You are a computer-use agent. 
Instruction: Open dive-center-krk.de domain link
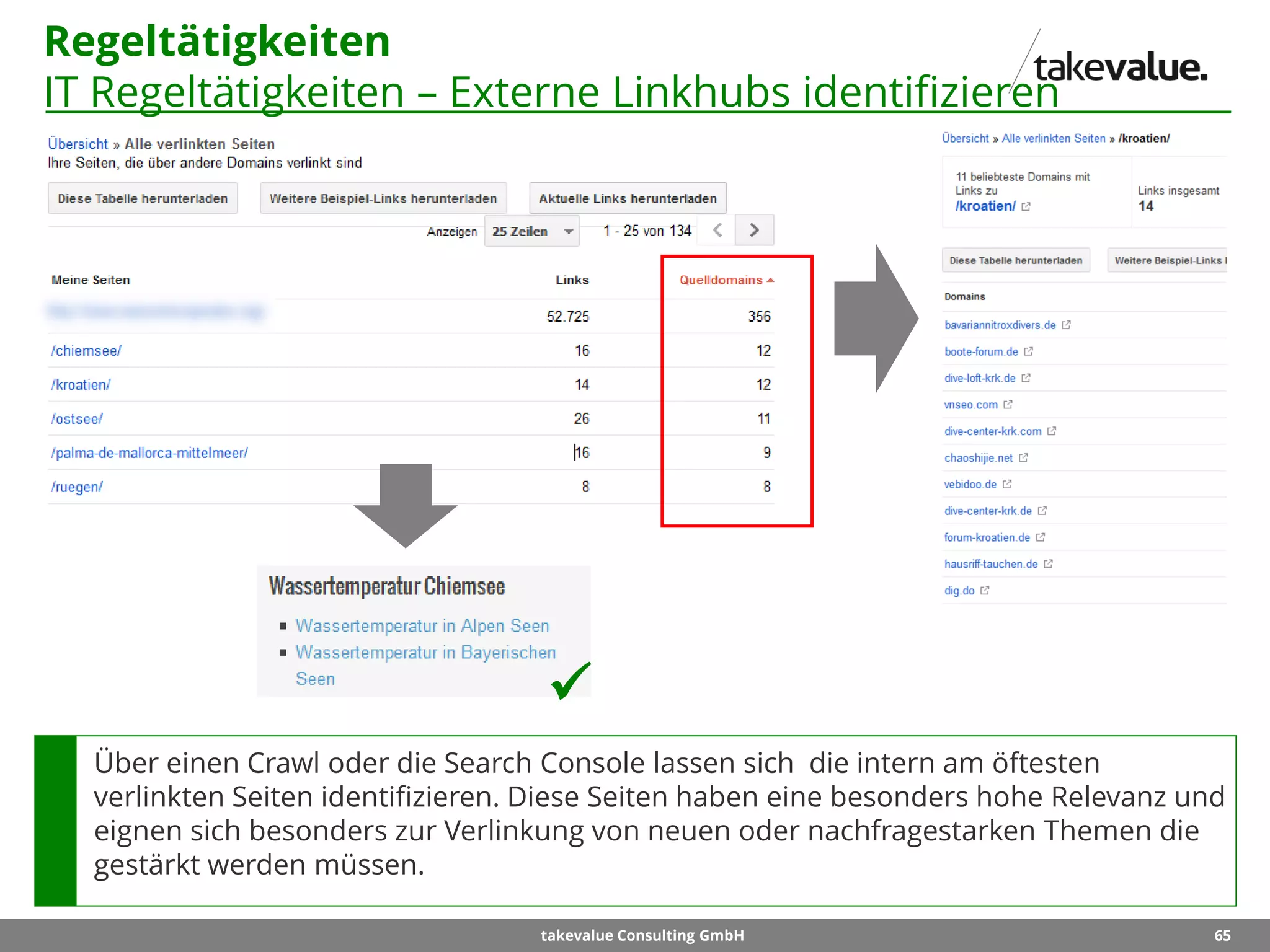pyautogui.click(x=988, y=511)
